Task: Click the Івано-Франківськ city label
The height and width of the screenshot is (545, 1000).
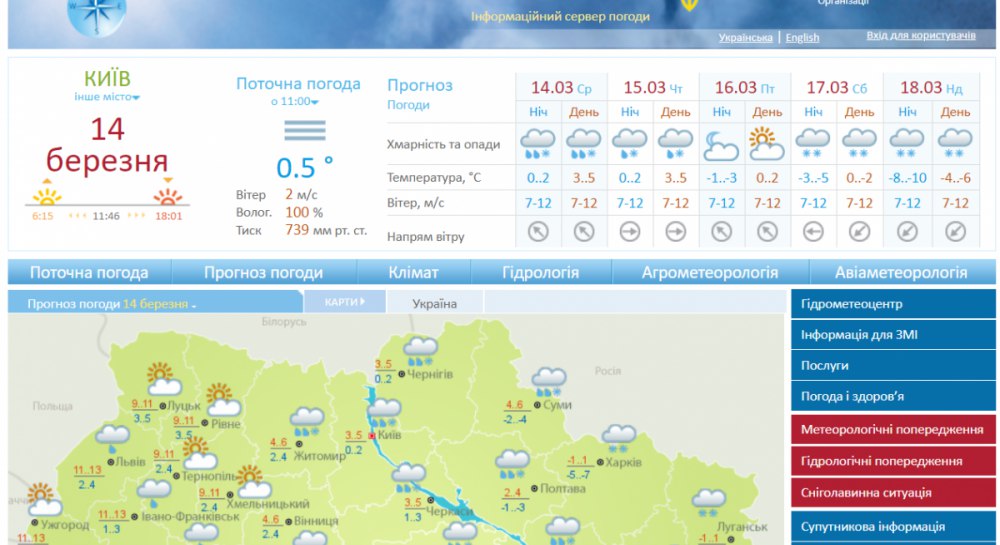Action: pos(190,517)
